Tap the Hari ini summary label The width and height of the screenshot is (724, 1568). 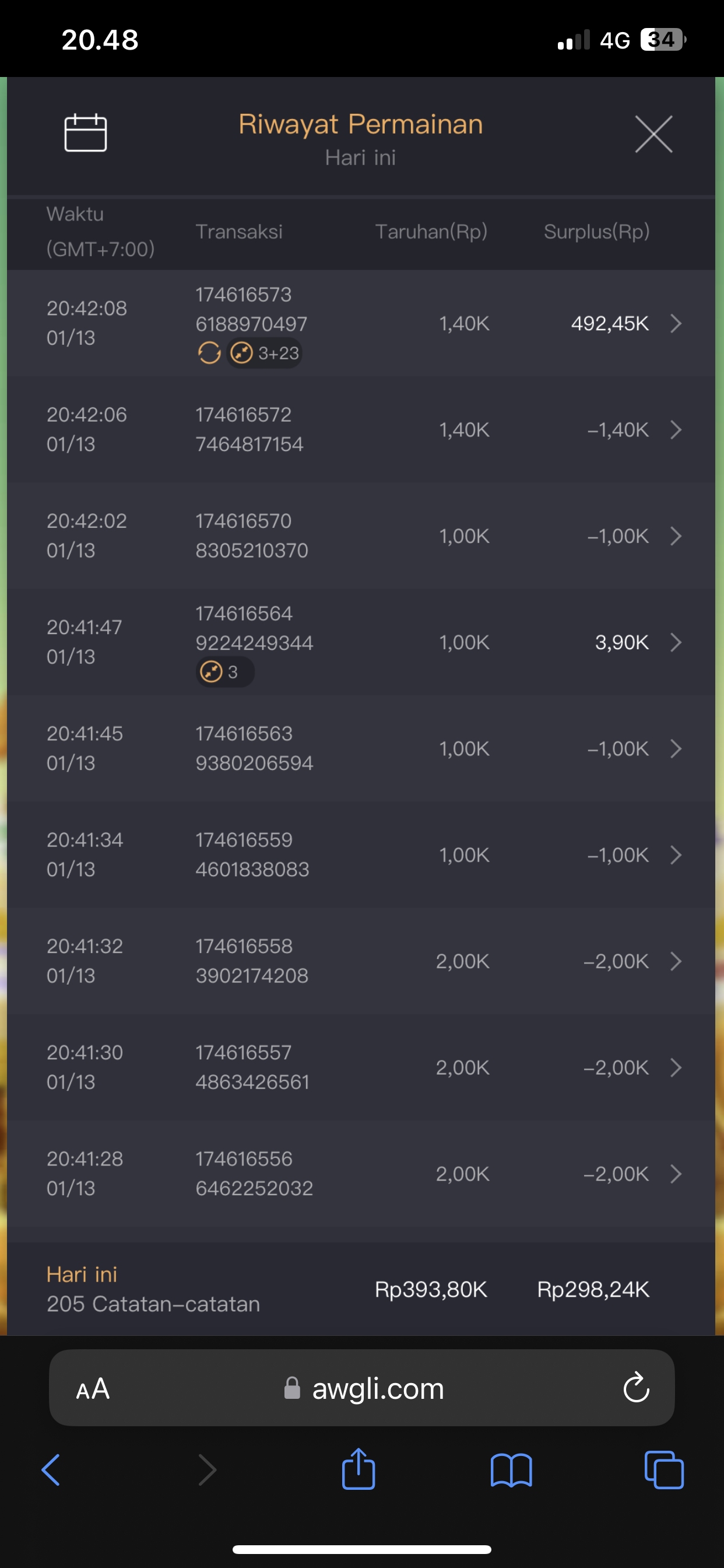(x=82, y=1274)
